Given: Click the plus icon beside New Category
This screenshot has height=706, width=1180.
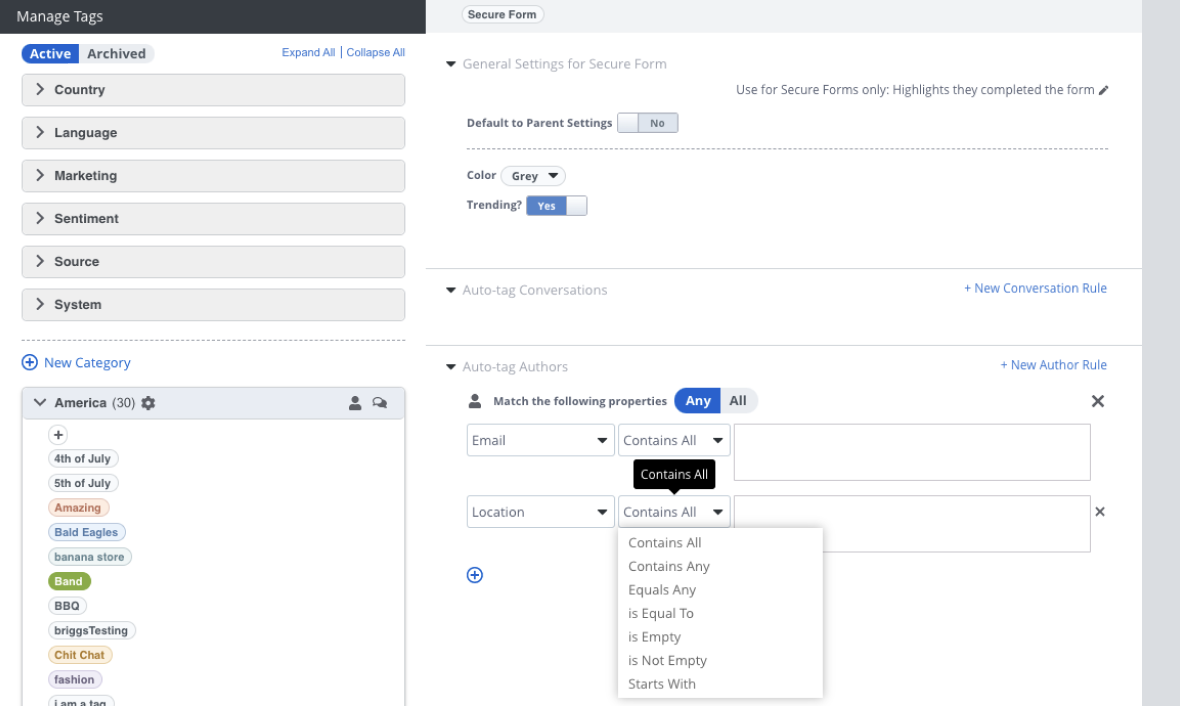Looking at the screenshot, I should (30, 363).
